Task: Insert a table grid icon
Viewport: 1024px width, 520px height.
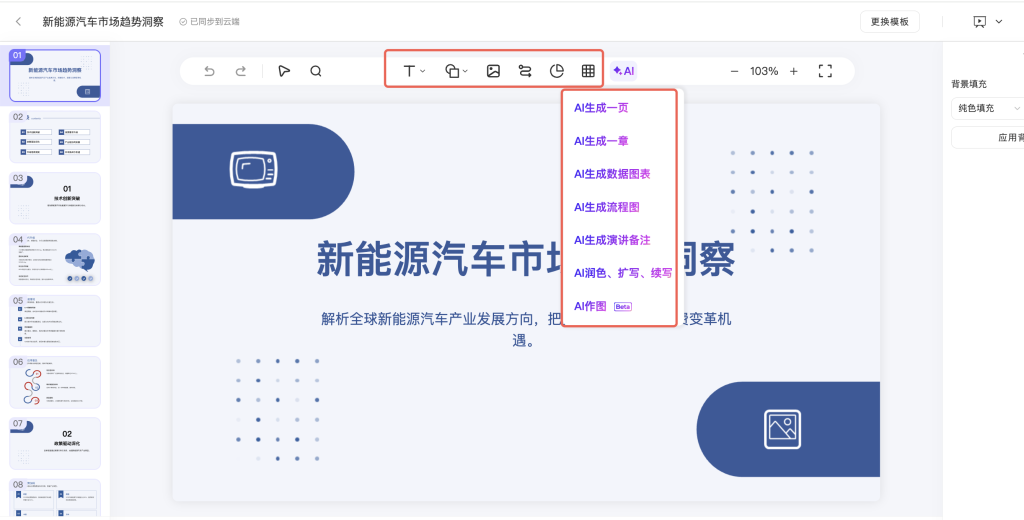Action: [x=588, y=71]
